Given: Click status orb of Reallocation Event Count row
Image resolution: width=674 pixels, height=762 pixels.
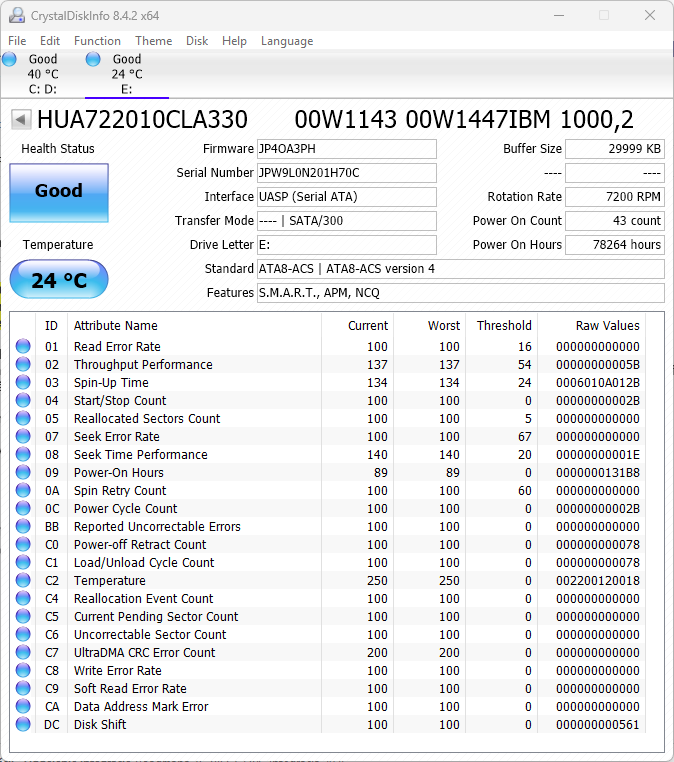Looking at the screenshot, I should (x=23, y=598).
